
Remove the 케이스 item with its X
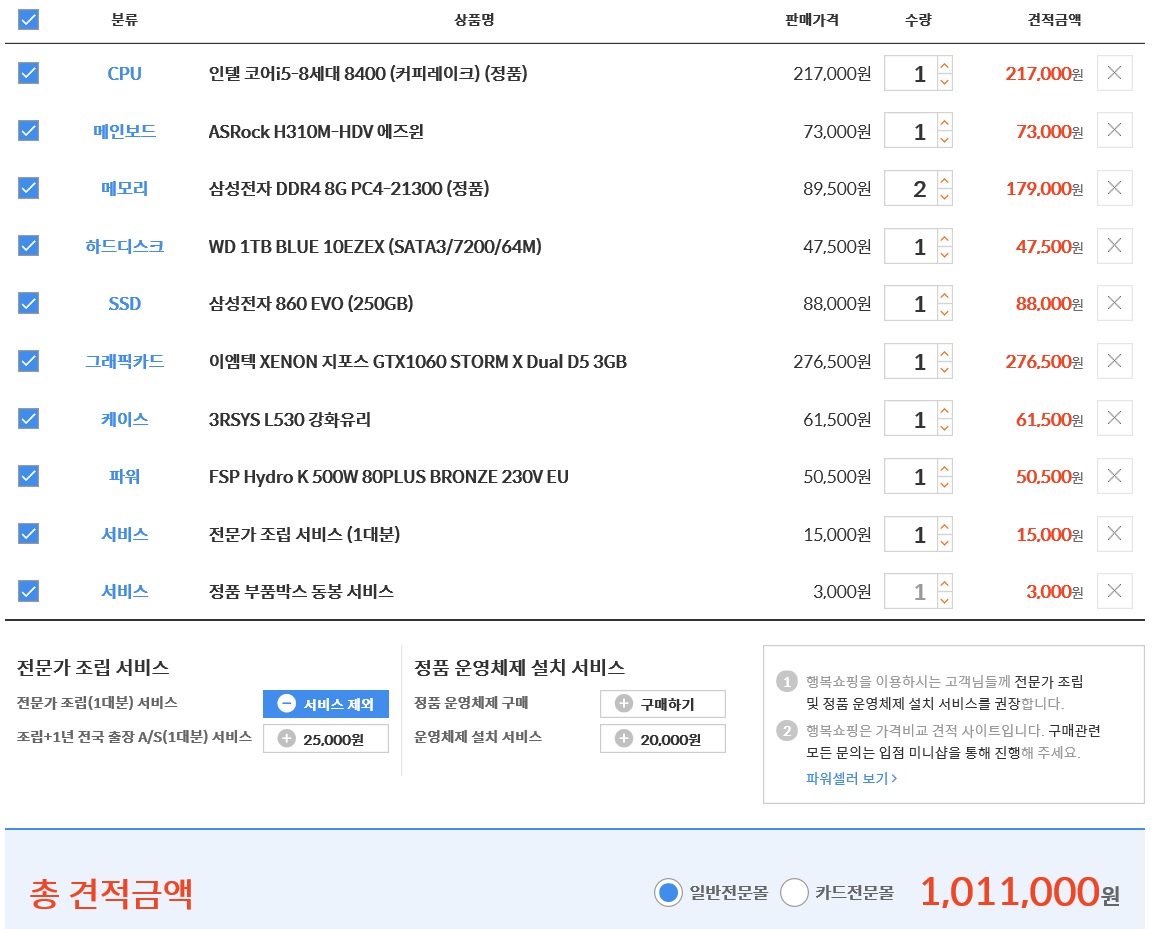(x=1114, y=418)
